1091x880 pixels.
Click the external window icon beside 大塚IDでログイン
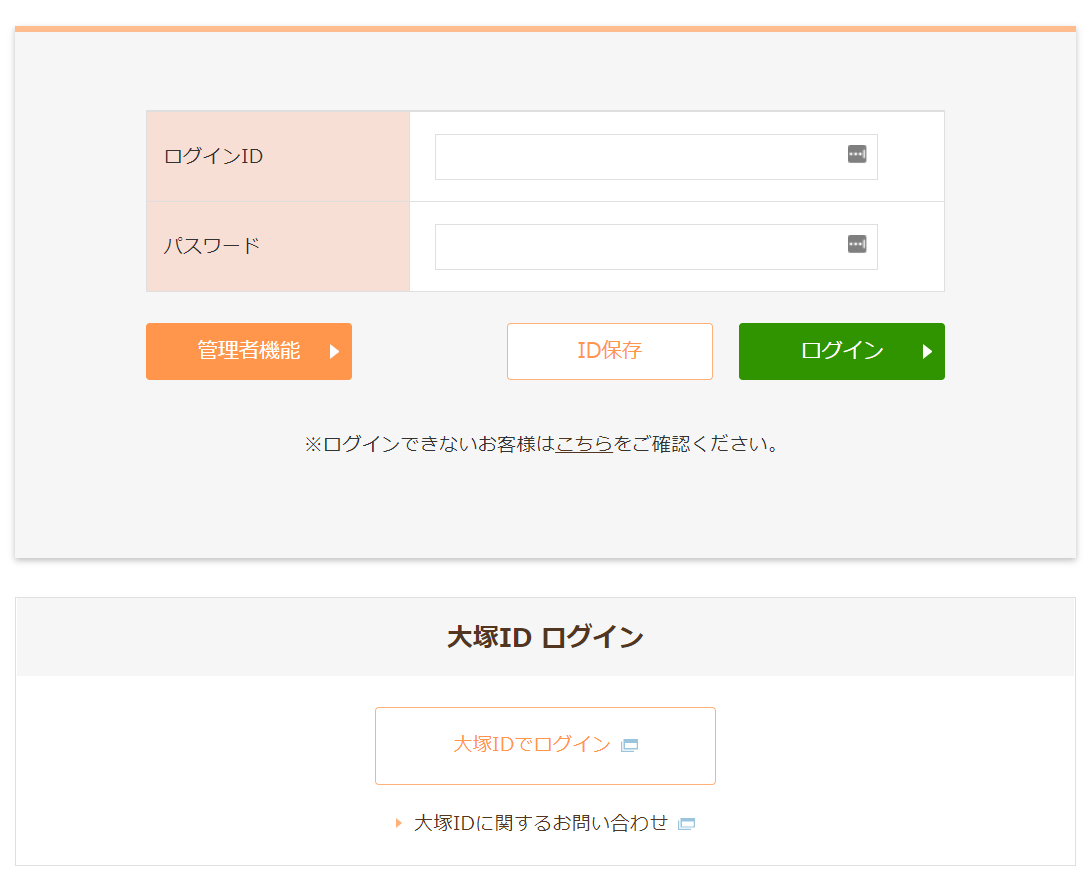tap(629, 745)
